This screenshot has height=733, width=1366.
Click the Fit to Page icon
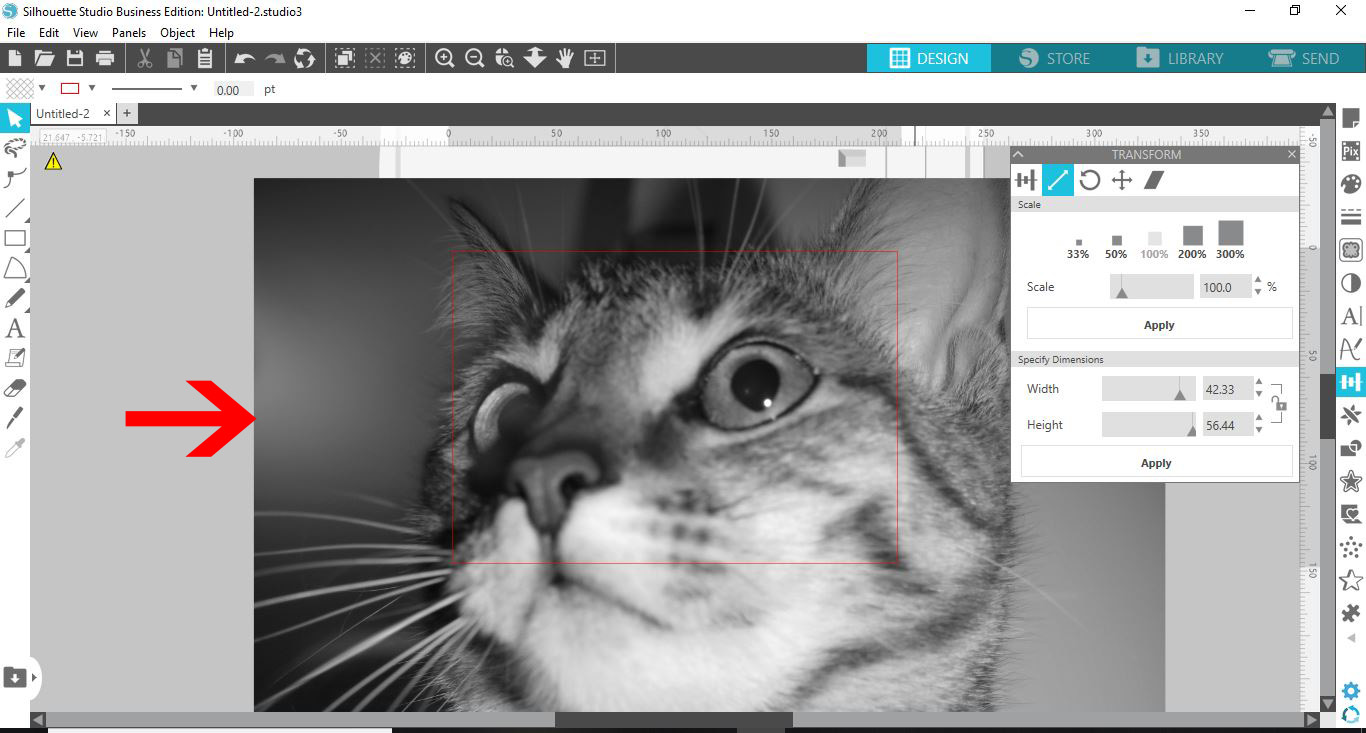[595, 59]
